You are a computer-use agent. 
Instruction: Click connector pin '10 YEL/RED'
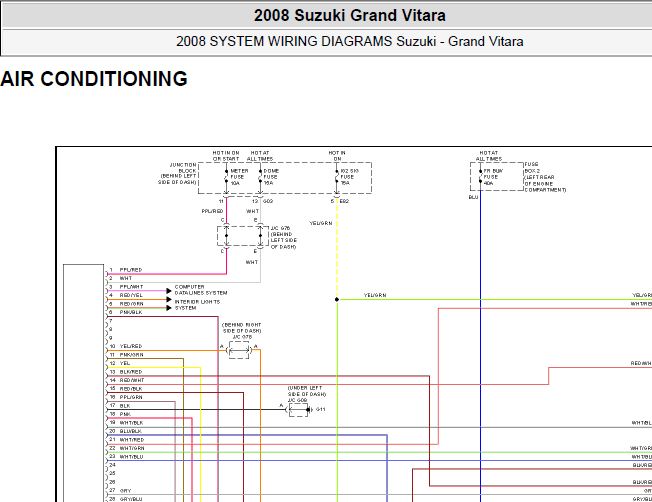(x=126, y=346)
